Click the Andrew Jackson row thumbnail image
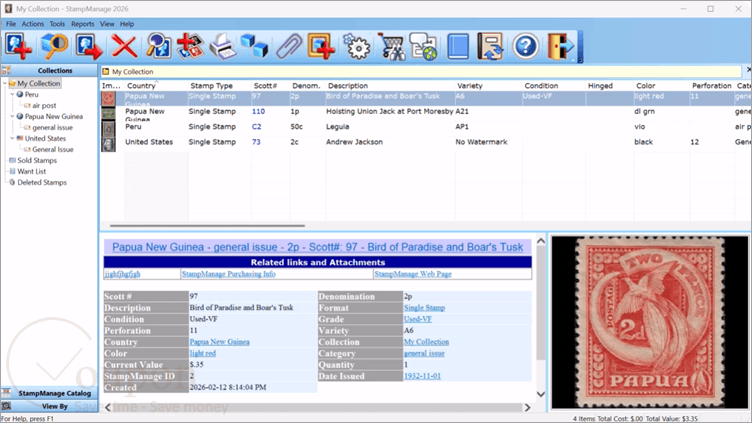The height and width of the screenshot is (423, 752). tap(108, 144)
